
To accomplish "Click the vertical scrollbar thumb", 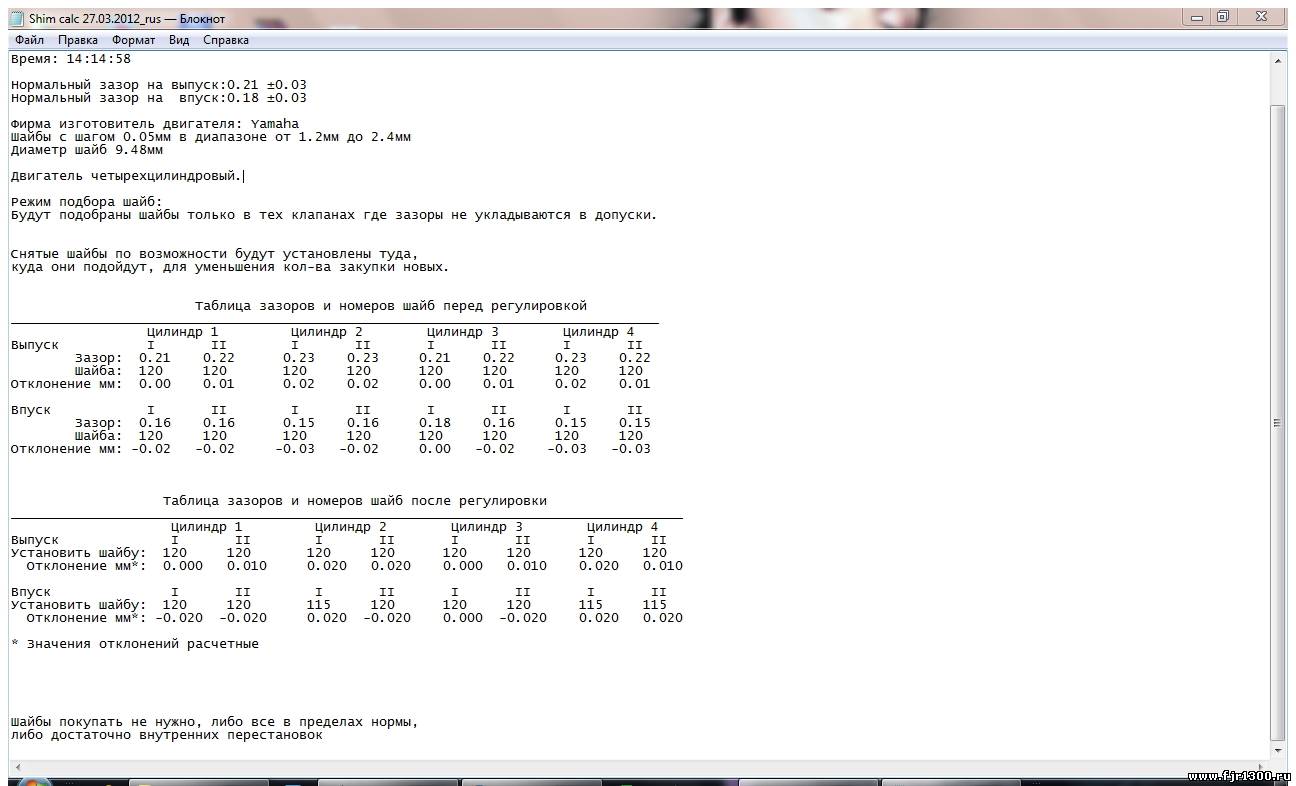I will click(1278, 422).
